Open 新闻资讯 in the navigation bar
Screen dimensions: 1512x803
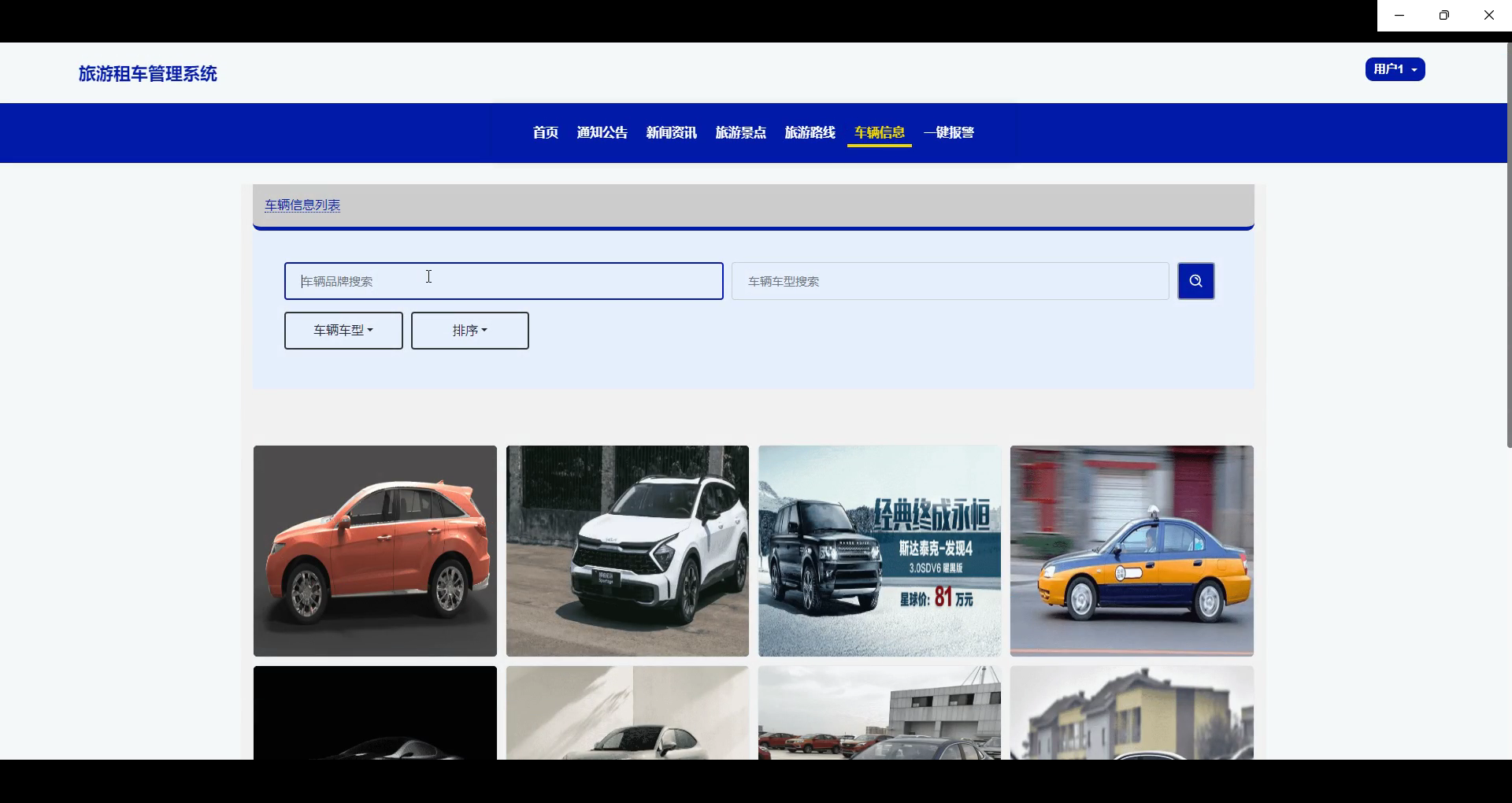pyautogui.click(x=672, y=132)
